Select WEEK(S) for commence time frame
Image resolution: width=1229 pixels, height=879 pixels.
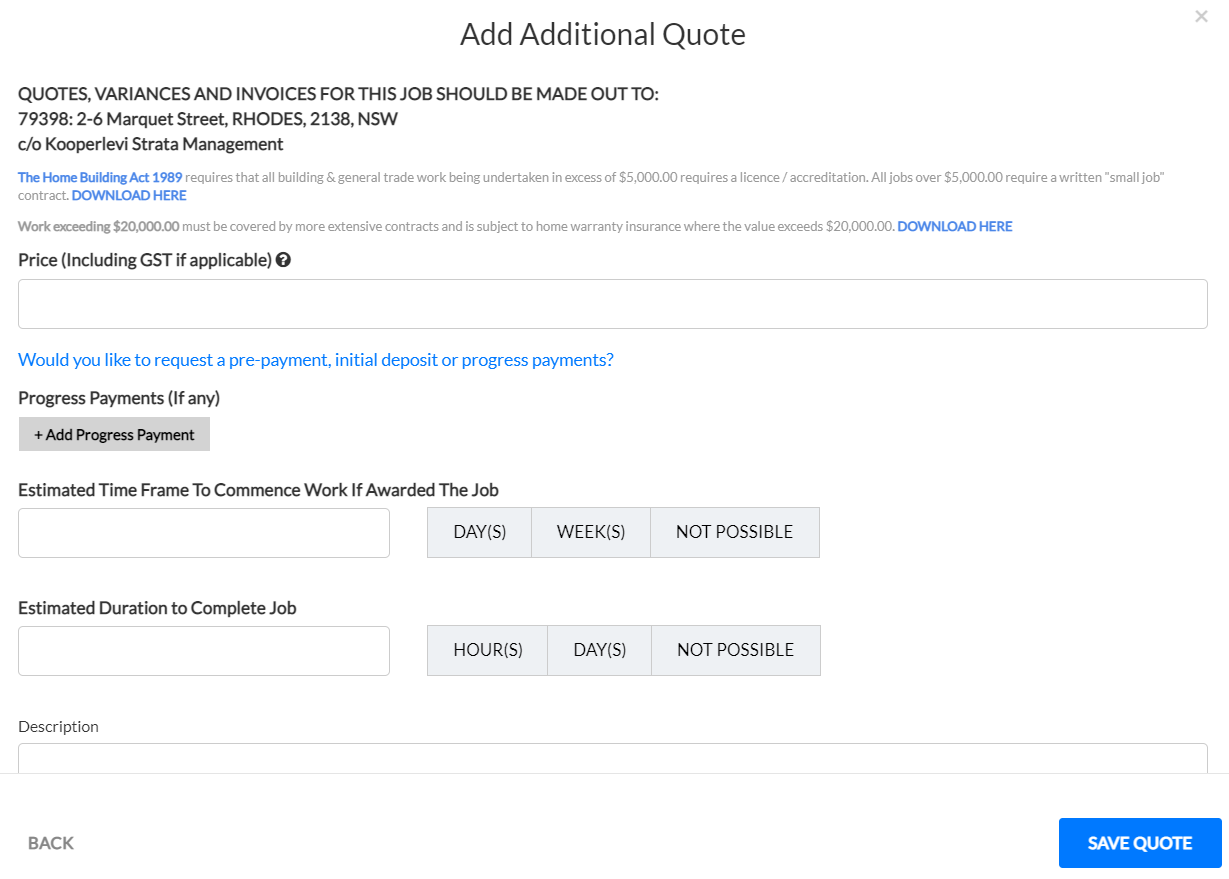click(x=591, y=532)
